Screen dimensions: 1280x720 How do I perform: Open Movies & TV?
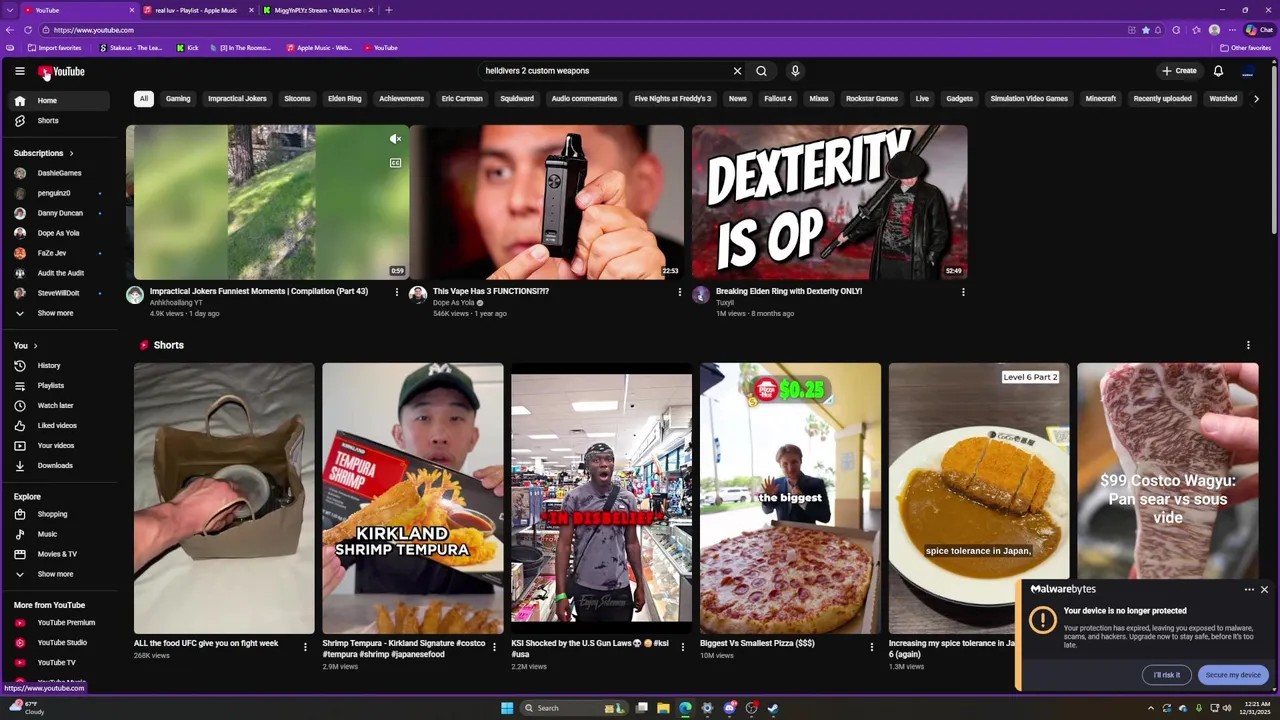pos(60,554)
